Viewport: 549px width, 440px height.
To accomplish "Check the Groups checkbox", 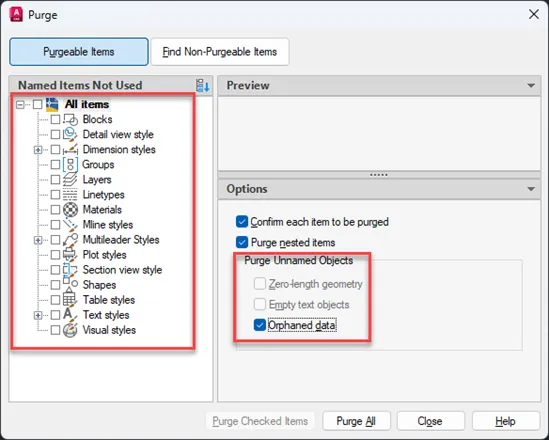I will point(55,165).
